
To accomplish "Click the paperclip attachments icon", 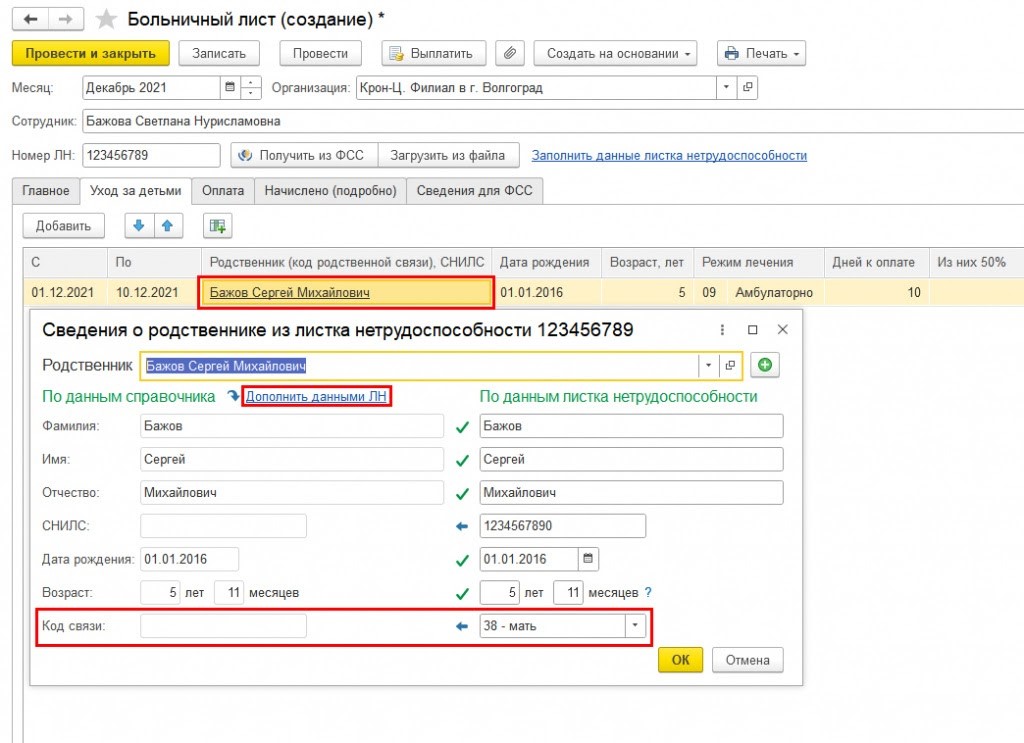I will coord(510,53).
